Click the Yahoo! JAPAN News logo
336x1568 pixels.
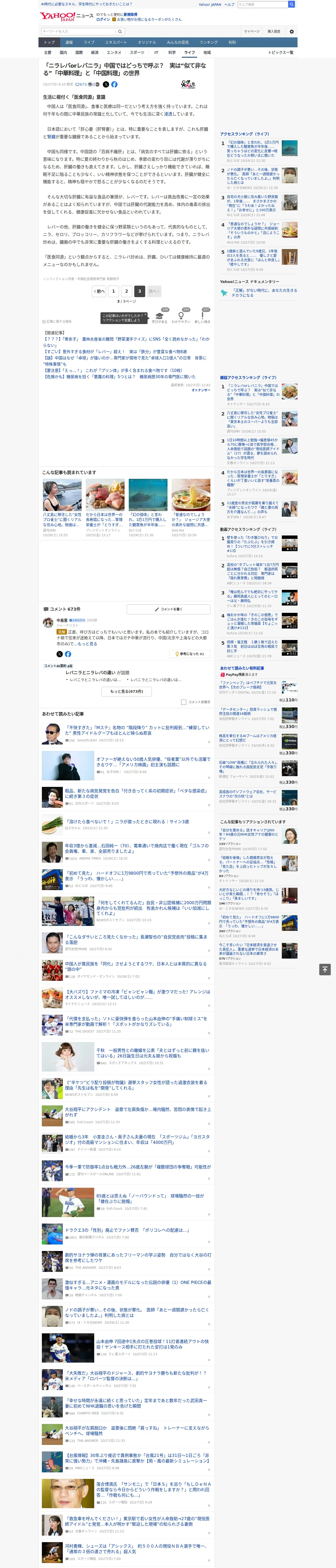point(67,16)
